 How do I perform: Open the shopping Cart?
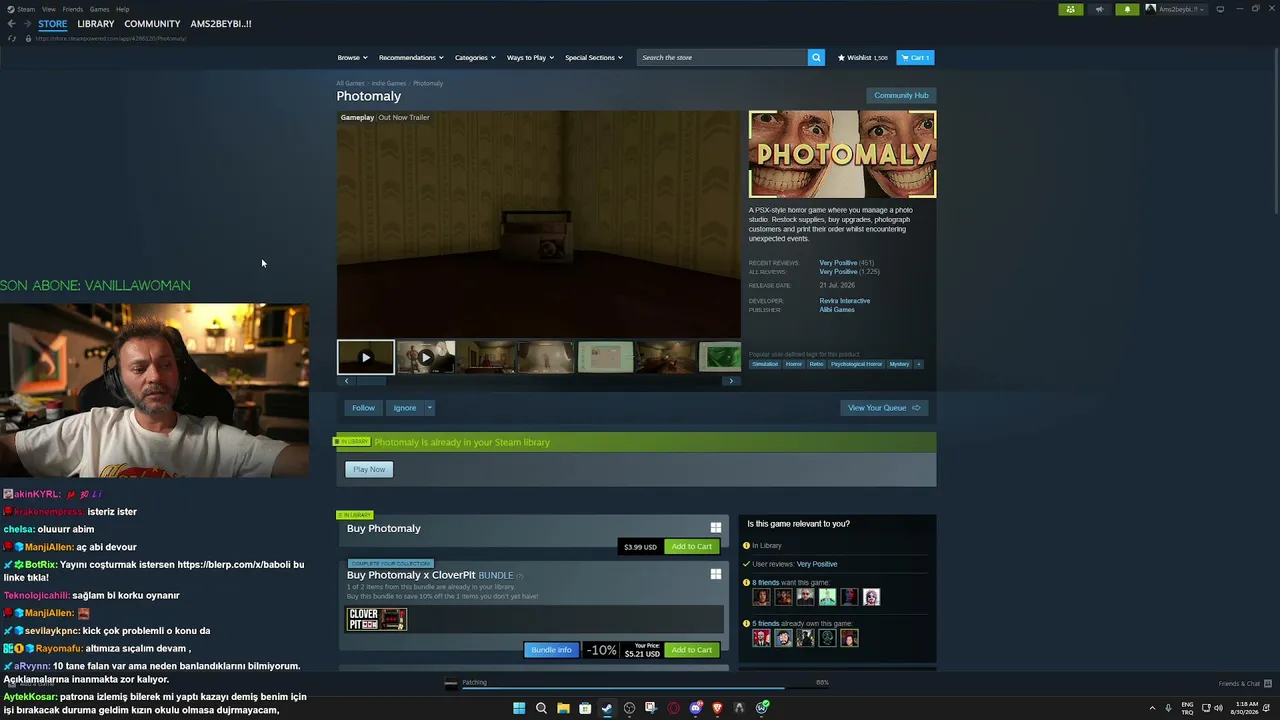[915, 58]
